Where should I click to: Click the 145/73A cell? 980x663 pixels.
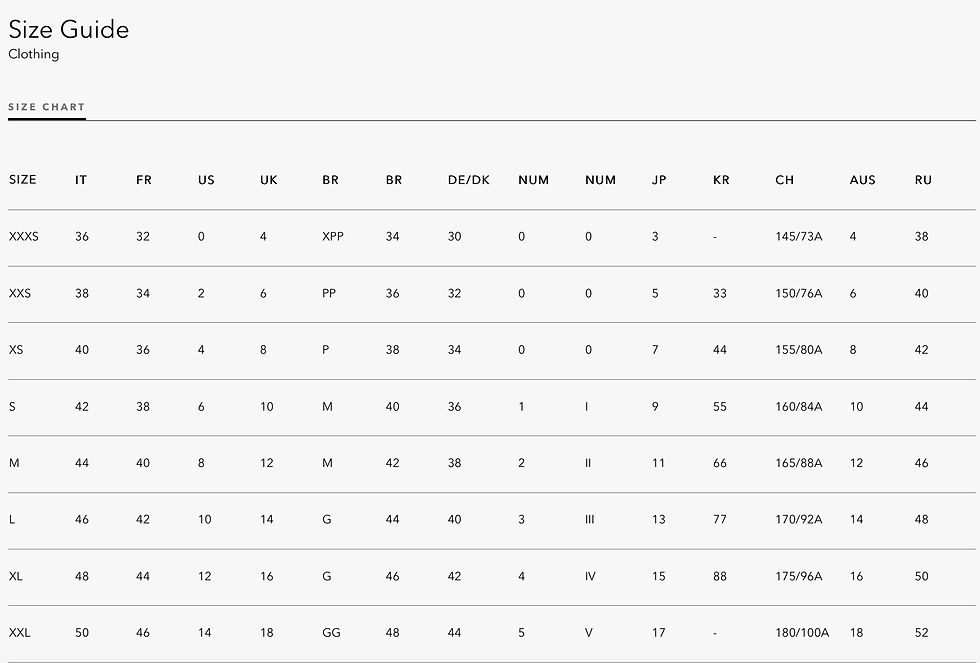[798, 237]
